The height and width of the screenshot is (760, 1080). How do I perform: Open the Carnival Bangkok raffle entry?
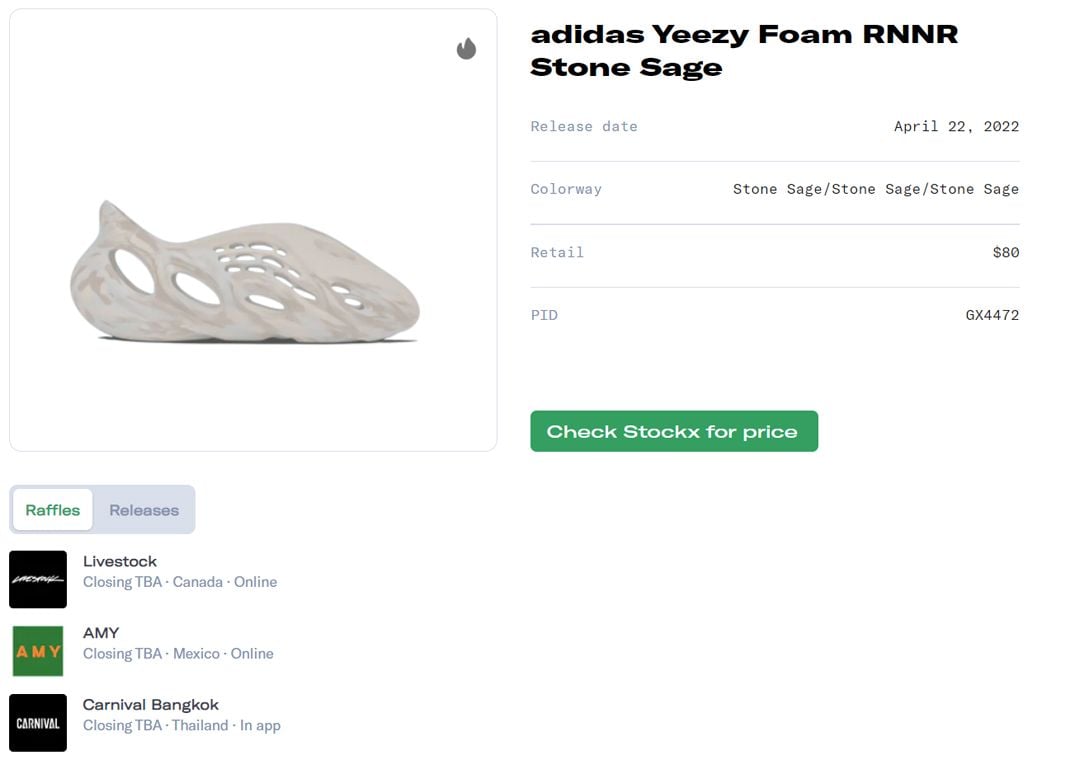(x=151, y=705)
